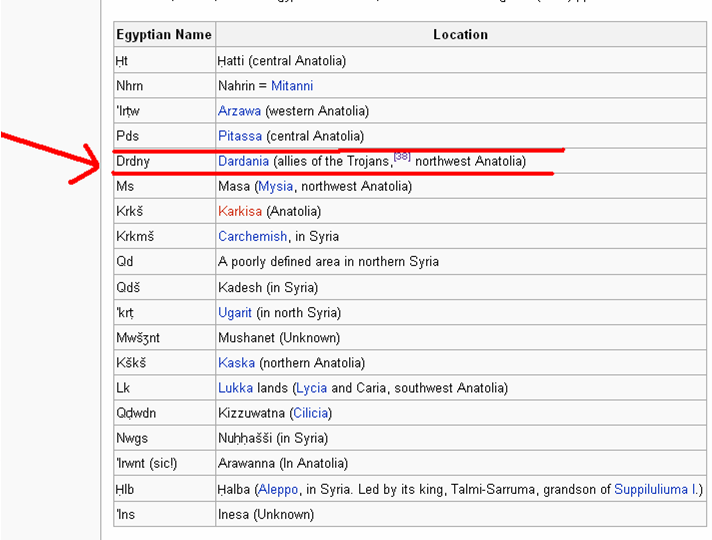Select the Qḍwdn cell
Screen dimensions: 712x540
point(164,412)
